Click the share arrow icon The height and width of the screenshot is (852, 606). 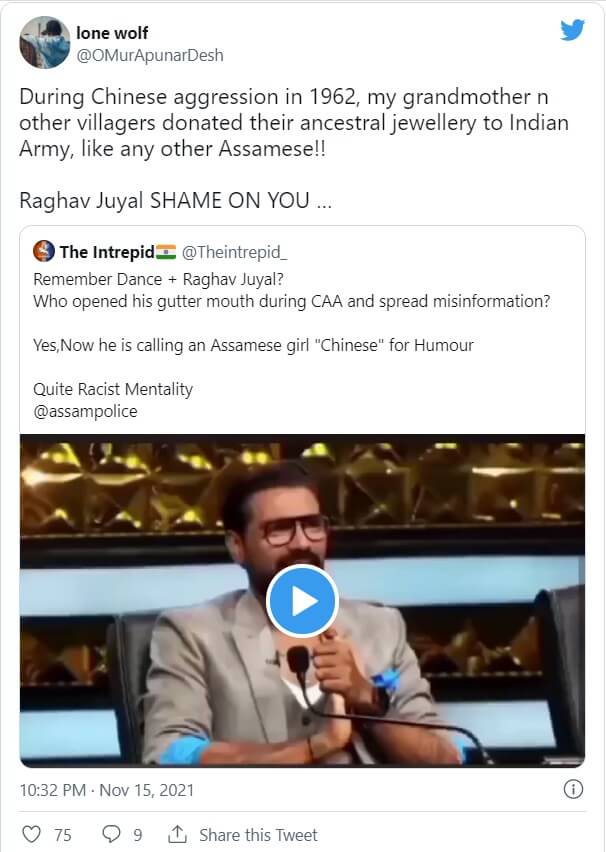click(178, 834)
